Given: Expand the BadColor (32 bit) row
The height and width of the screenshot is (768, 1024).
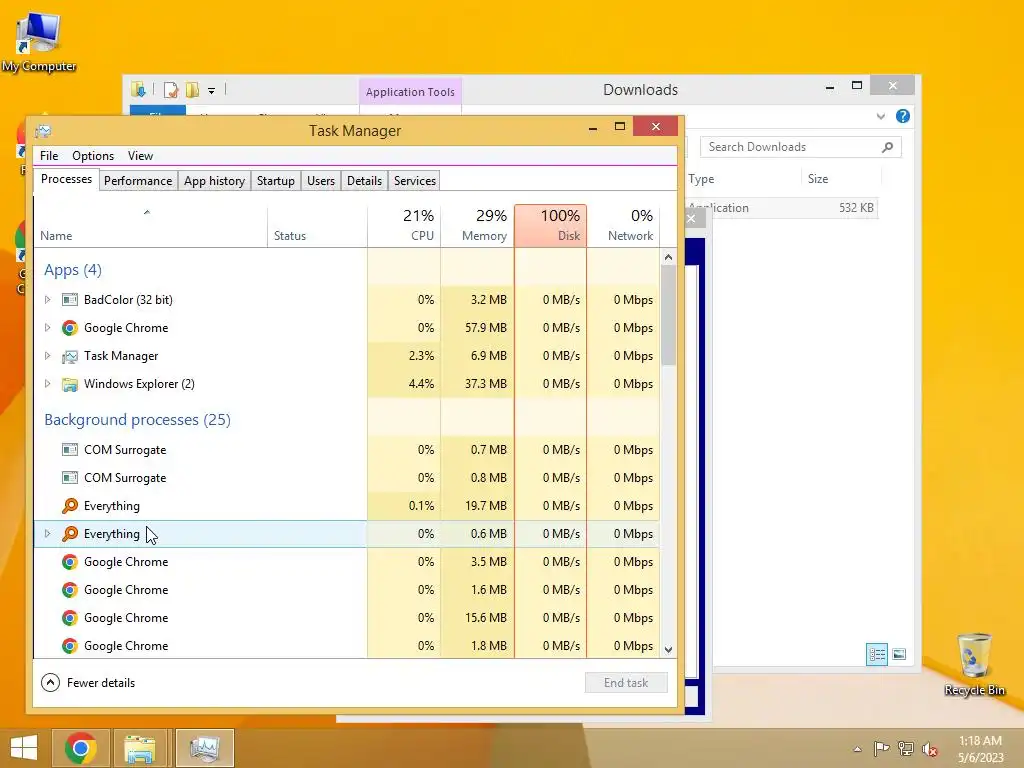Looking at the screenshot, I should [47, 300].
